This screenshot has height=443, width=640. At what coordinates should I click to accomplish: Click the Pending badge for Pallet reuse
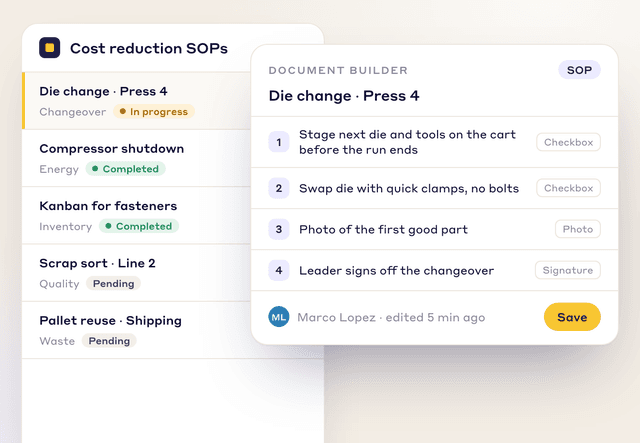click(109, 341)
